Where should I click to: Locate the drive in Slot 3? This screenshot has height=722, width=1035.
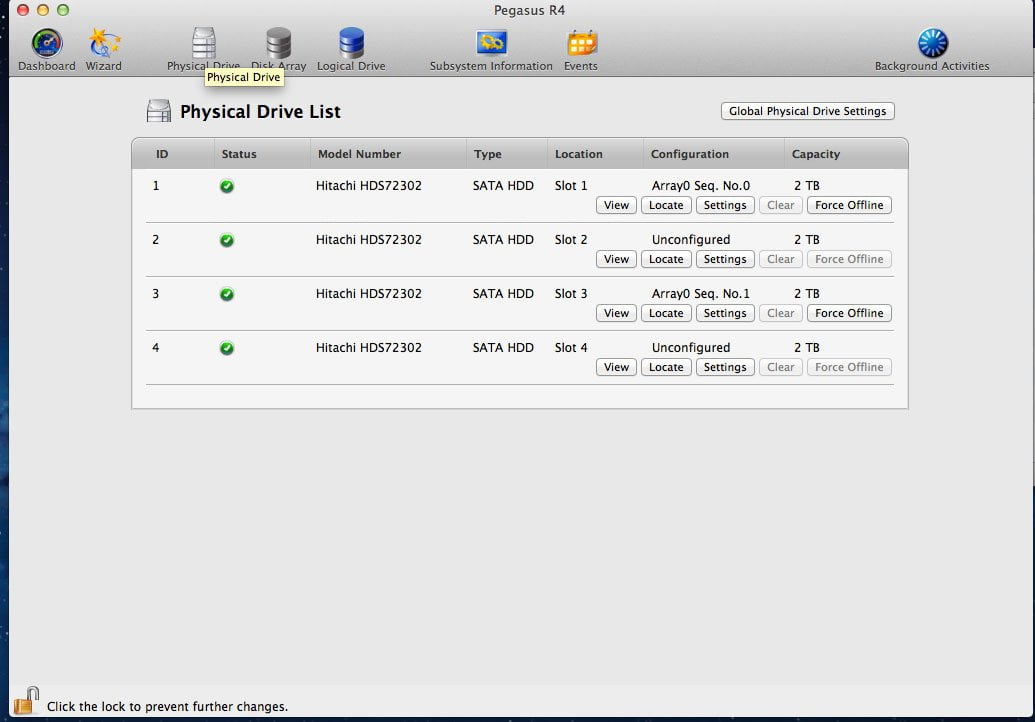666,313
